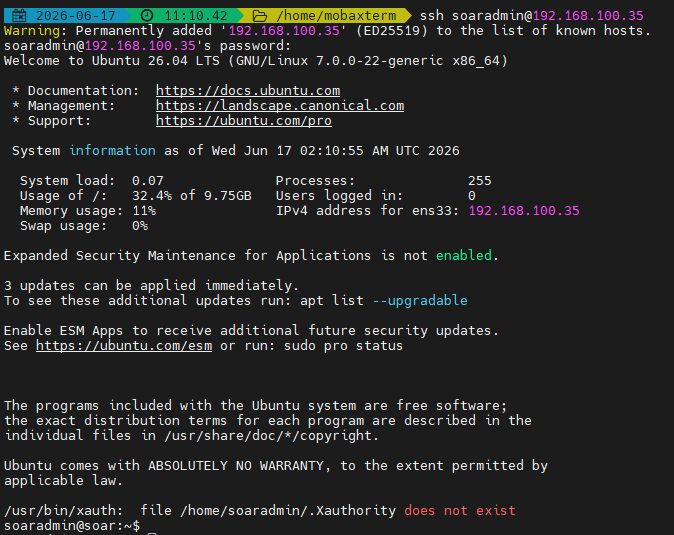Click 'sudo pro status' command text
674x535 pixels.
(343, 346)
